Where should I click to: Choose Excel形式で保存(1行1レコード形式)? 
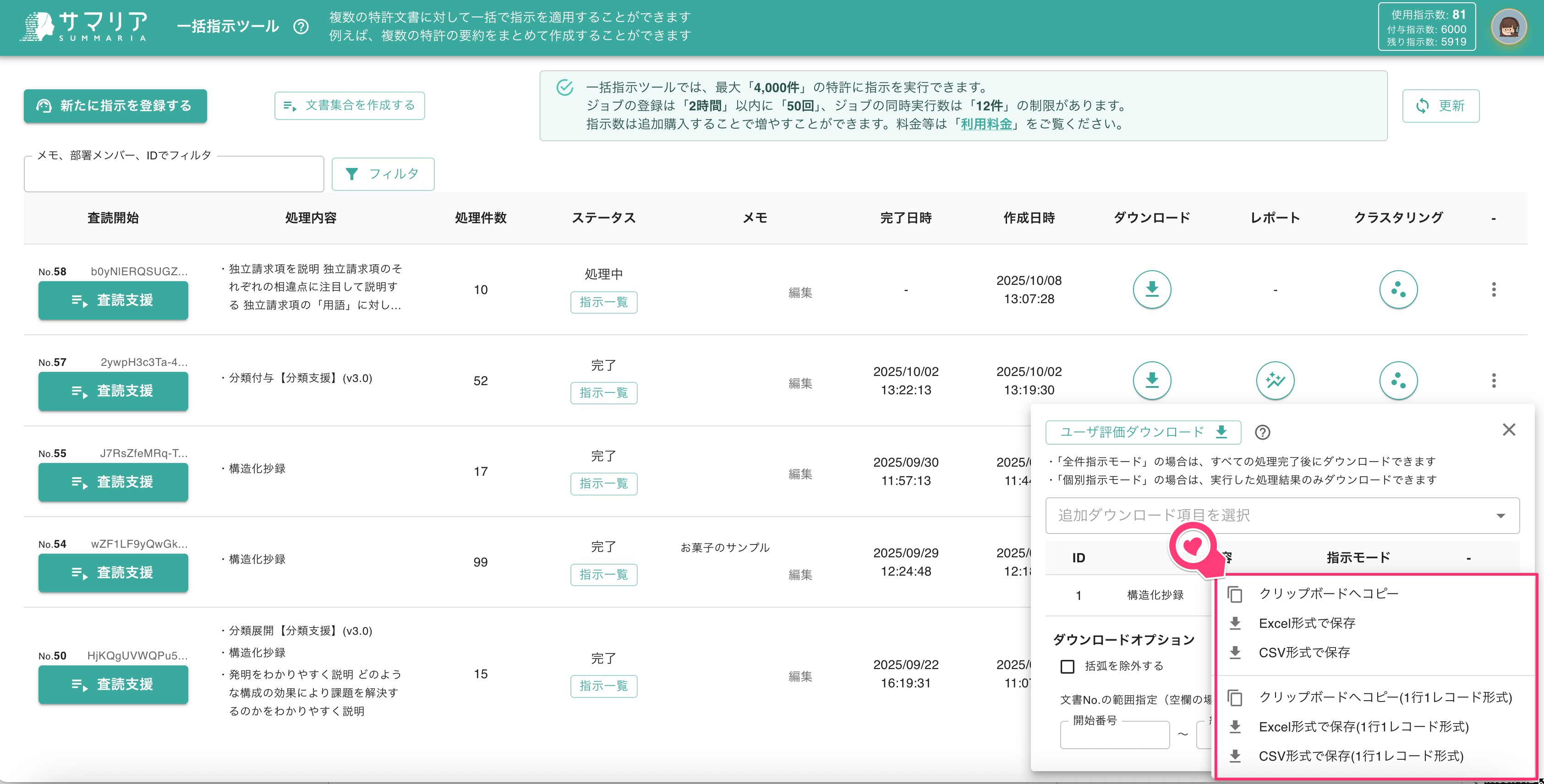[x=1374, y=726]
